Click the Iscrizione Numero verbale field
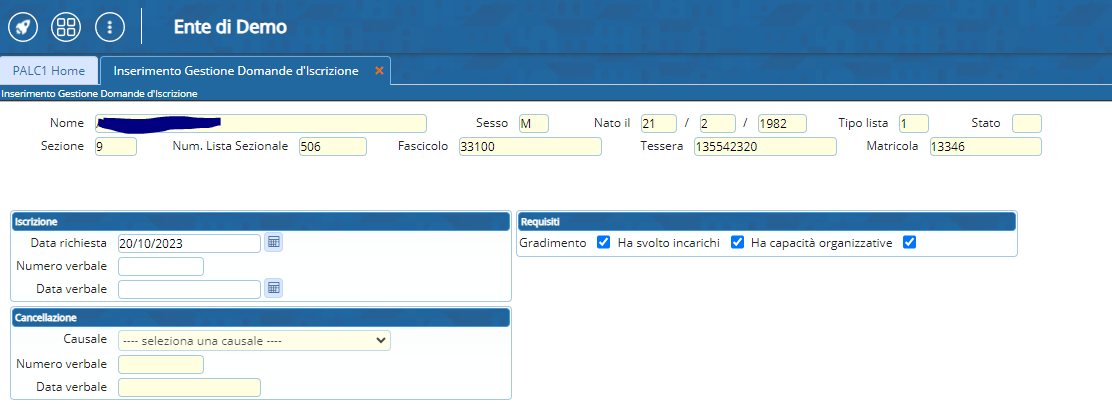The height and width of the screenshot is (407, 1112). (160, 266)
